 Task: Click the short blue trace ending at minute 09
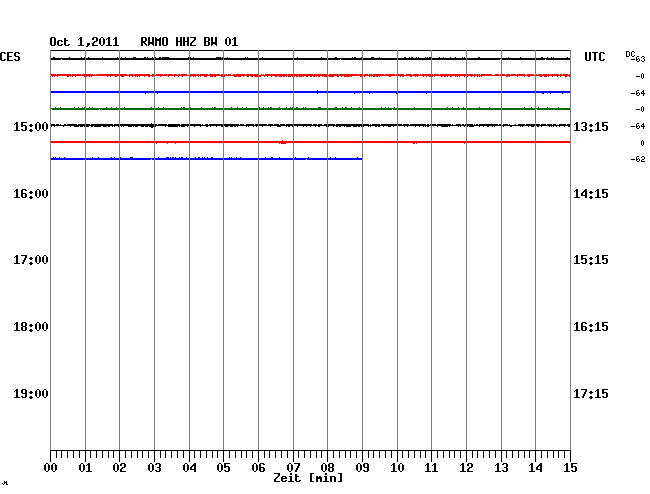(x=206, y=158)
